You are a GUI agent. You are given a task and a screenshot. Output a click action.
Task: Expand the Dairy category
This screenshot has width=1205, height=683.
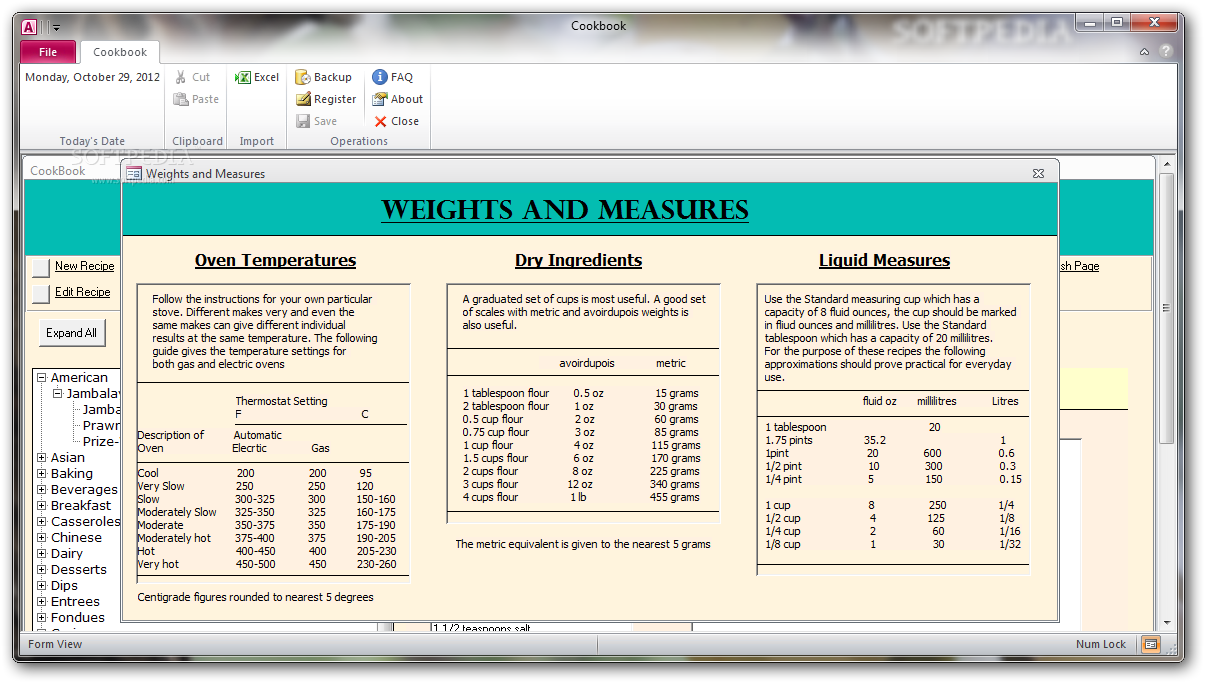coord(42,554)
